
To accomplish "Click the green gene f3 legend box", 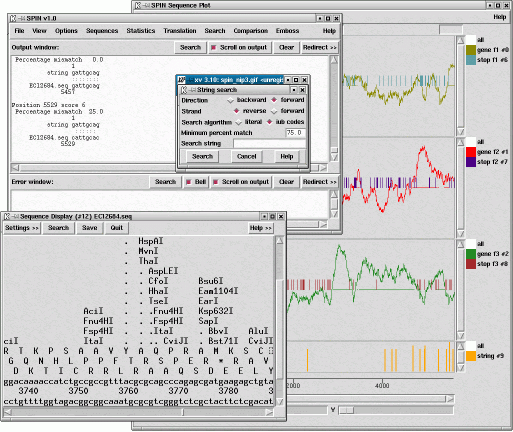I will [471, 254].
